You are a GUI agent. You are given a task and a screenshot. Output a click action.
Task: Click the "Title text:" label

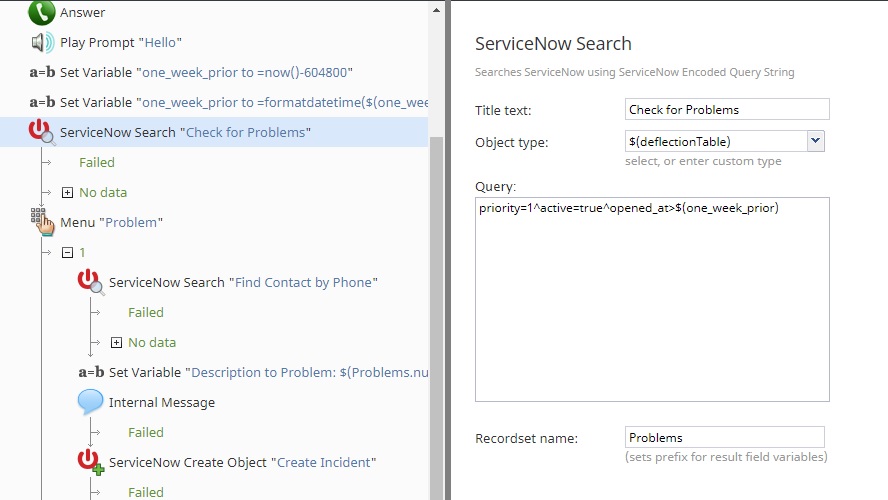click(503, 110)
